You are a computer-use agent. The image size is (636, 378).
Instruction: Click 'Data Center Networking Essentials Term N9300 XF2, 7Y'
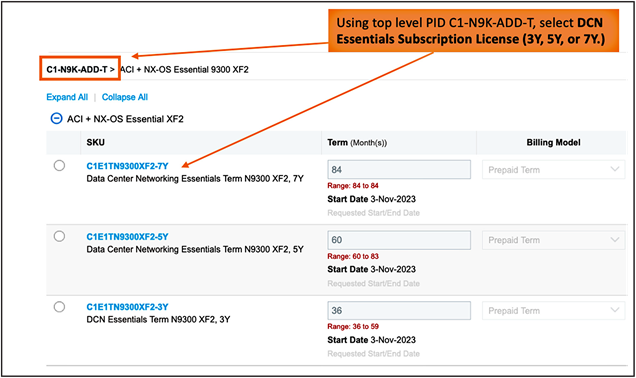[x=195, y=179]
